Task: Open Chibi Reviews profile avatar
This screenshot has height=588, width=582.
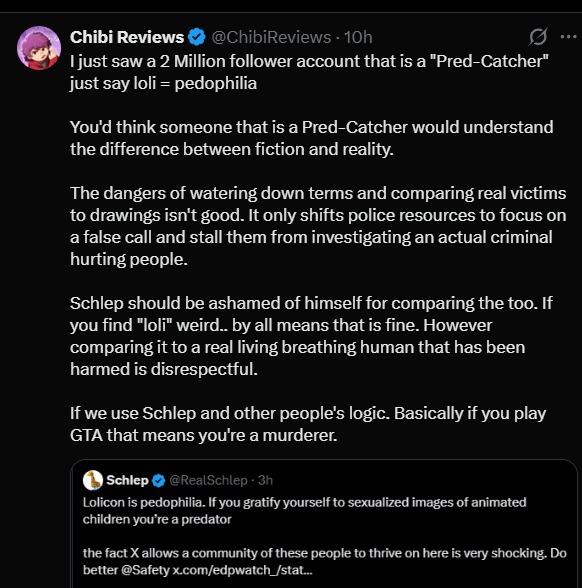Action: tap(39, 48)
